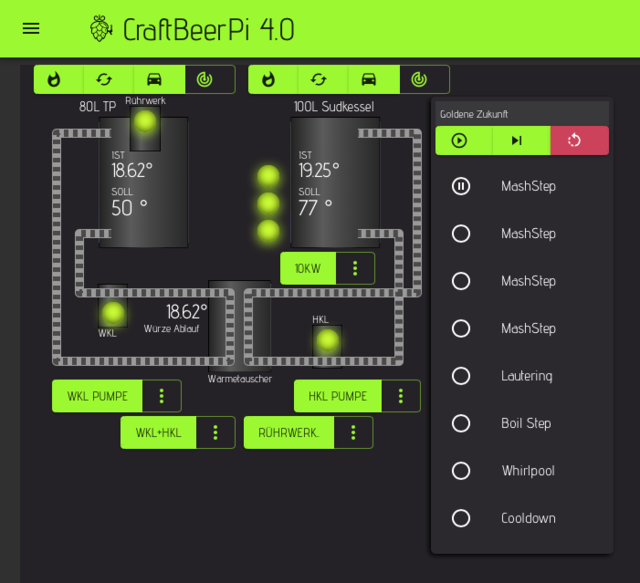Click the Goldene Zukunft recipe title
The height and width of the screenshot is (583, 640).
click(x=474, y=114)
